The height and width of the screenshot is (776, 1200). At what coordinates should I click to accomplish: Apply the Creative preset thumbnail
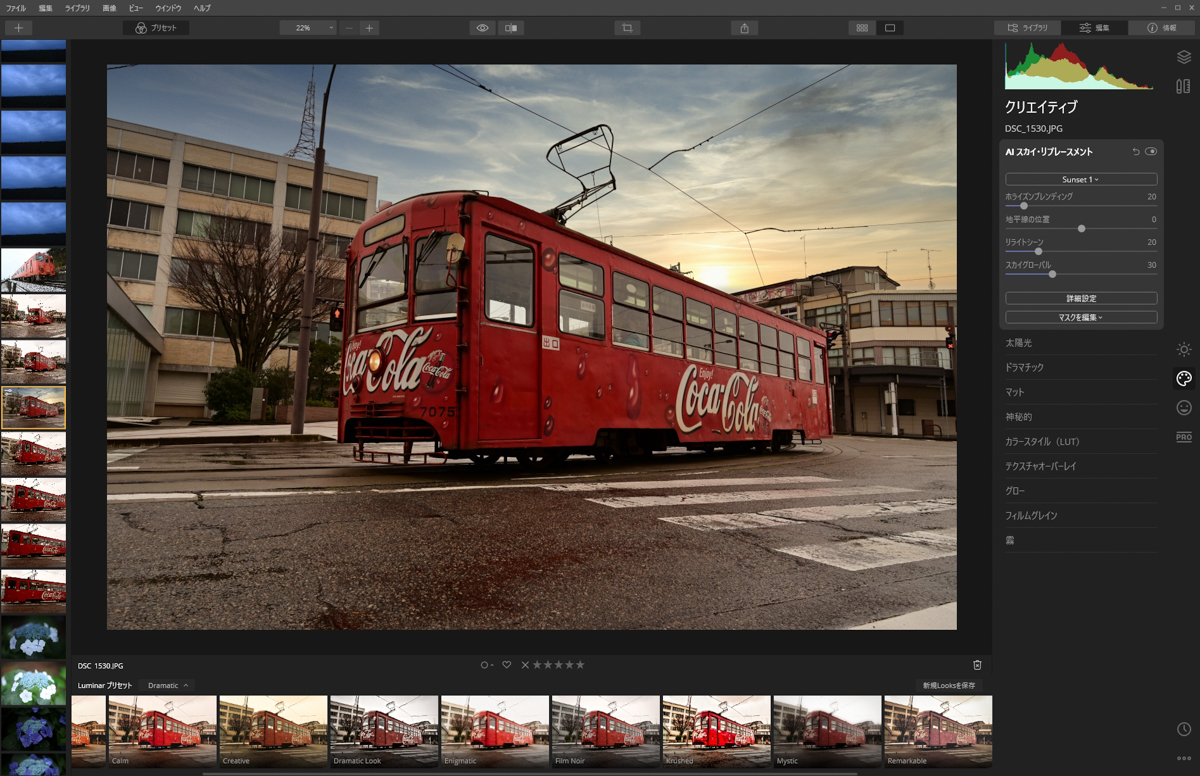pos(273,732)
